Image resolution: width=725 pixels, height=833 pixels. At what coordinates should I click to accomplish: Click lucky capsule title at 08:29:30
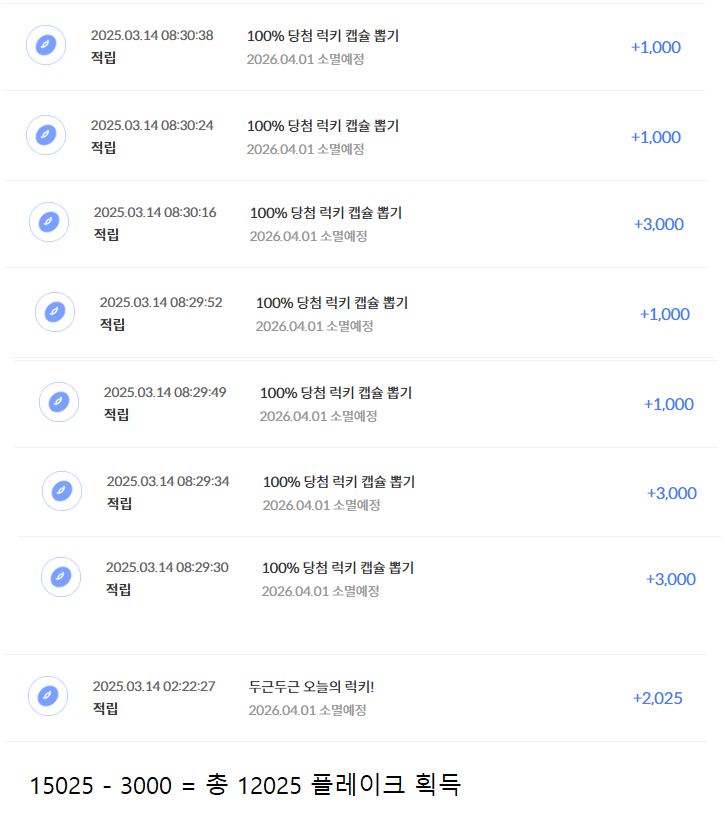tap(337, 568)
